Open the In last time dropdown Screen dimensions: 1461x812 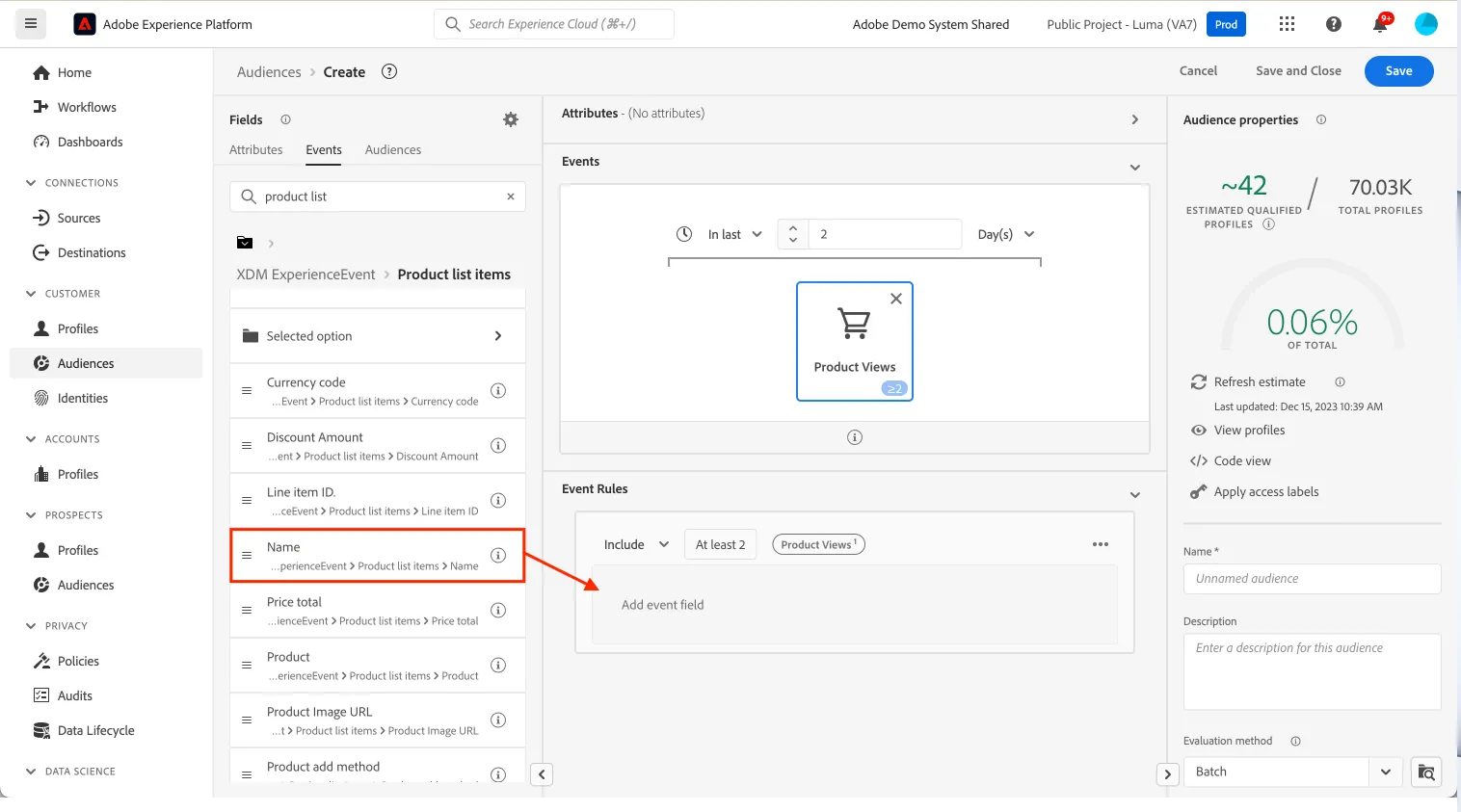pyautogui.click(x=734, y=234)
